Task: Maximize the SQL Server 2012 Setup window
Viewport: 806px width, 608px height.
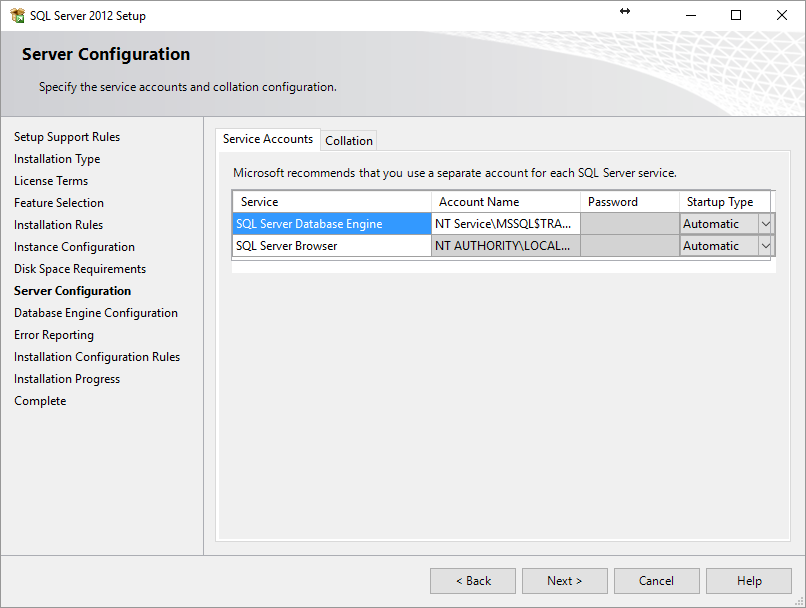Action: coord(736,15)
